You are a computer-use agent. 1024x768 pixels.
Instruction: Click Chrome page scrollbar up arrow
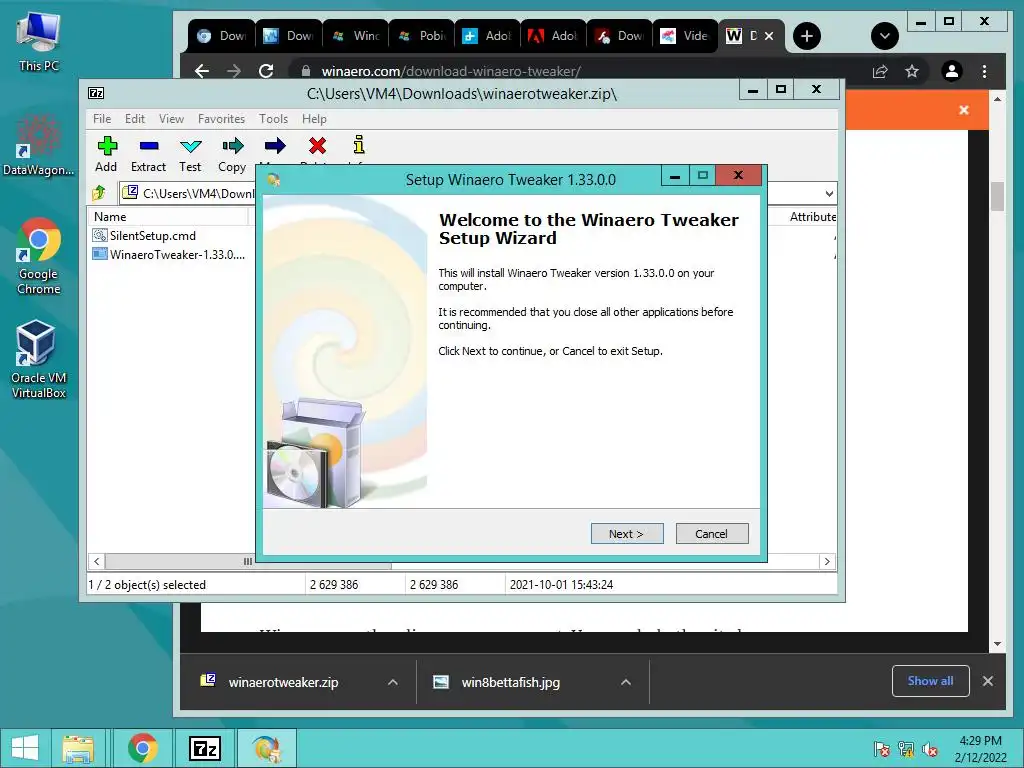point(997,99)
